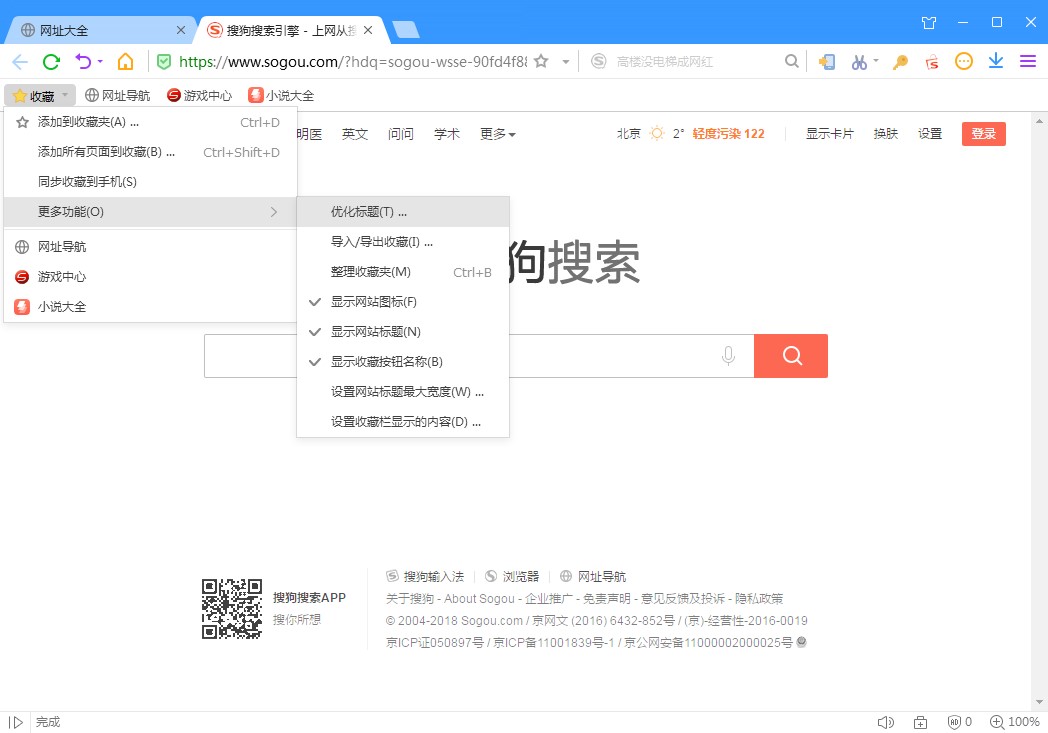Screen dimensions: 1048x733
Task: Choose 优化标题(T) in submenu
Action: (x=403, y=212)
